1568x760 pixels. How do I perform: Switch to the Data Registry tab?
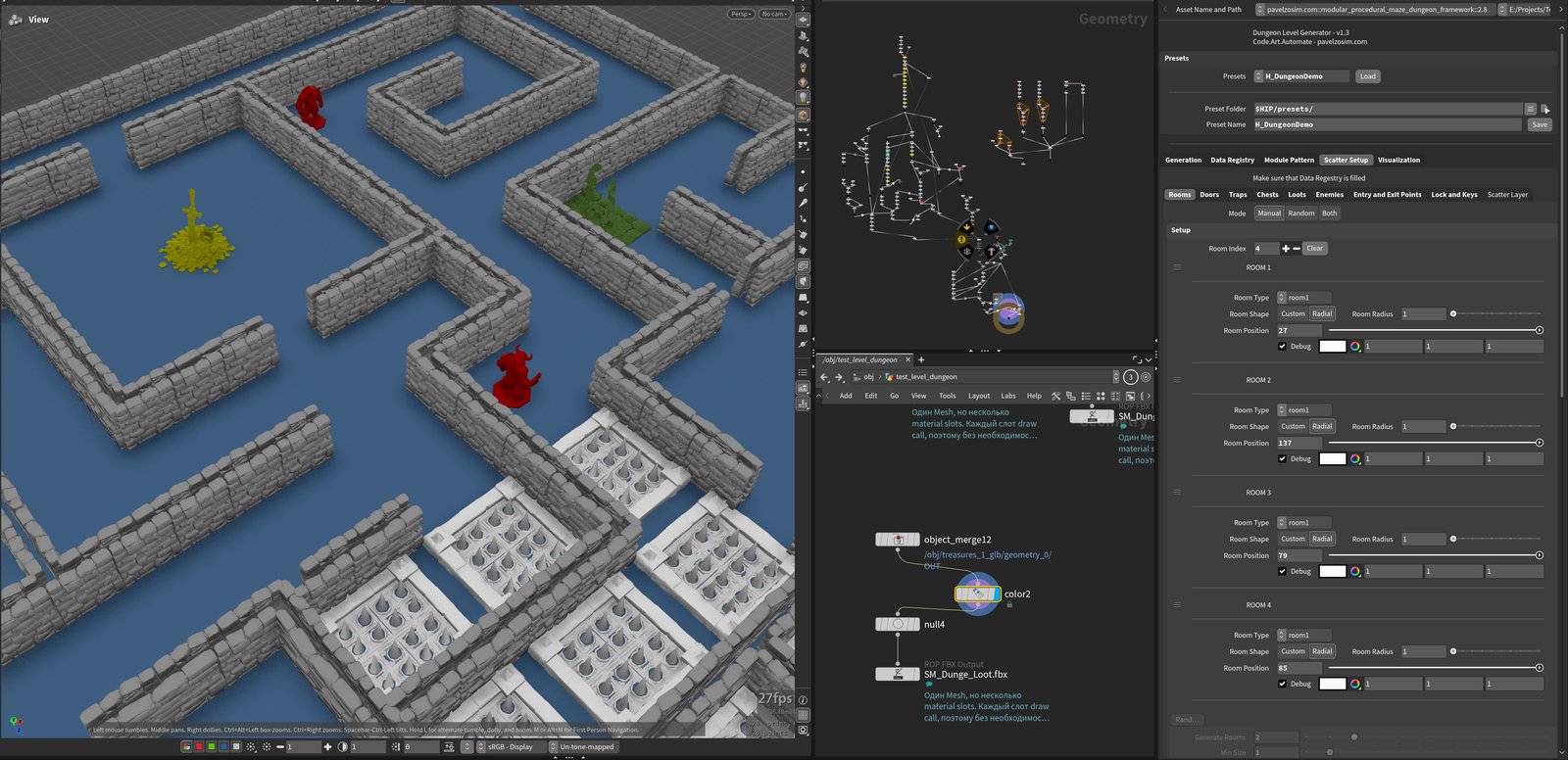(x=1232, y=160)
